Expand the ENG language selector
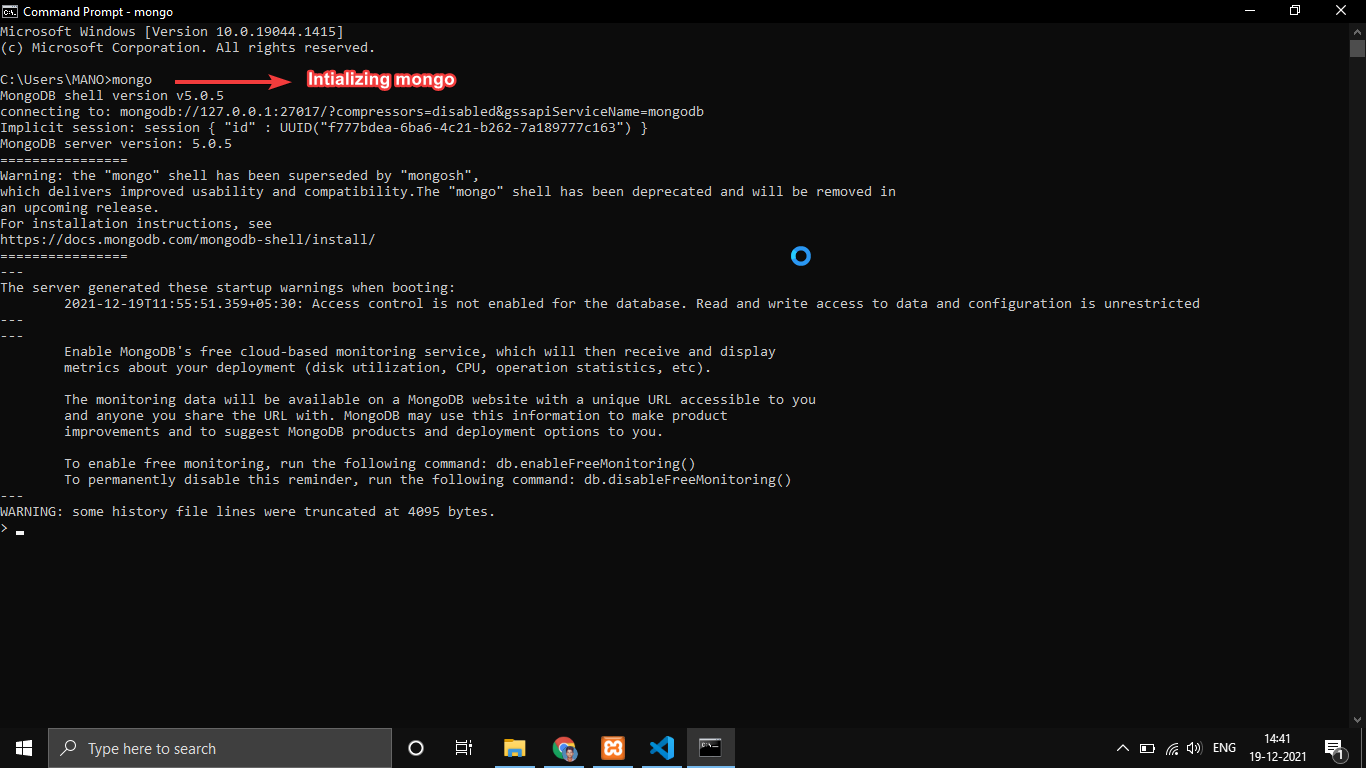 pyautogui.click(x=1224, y=747)
